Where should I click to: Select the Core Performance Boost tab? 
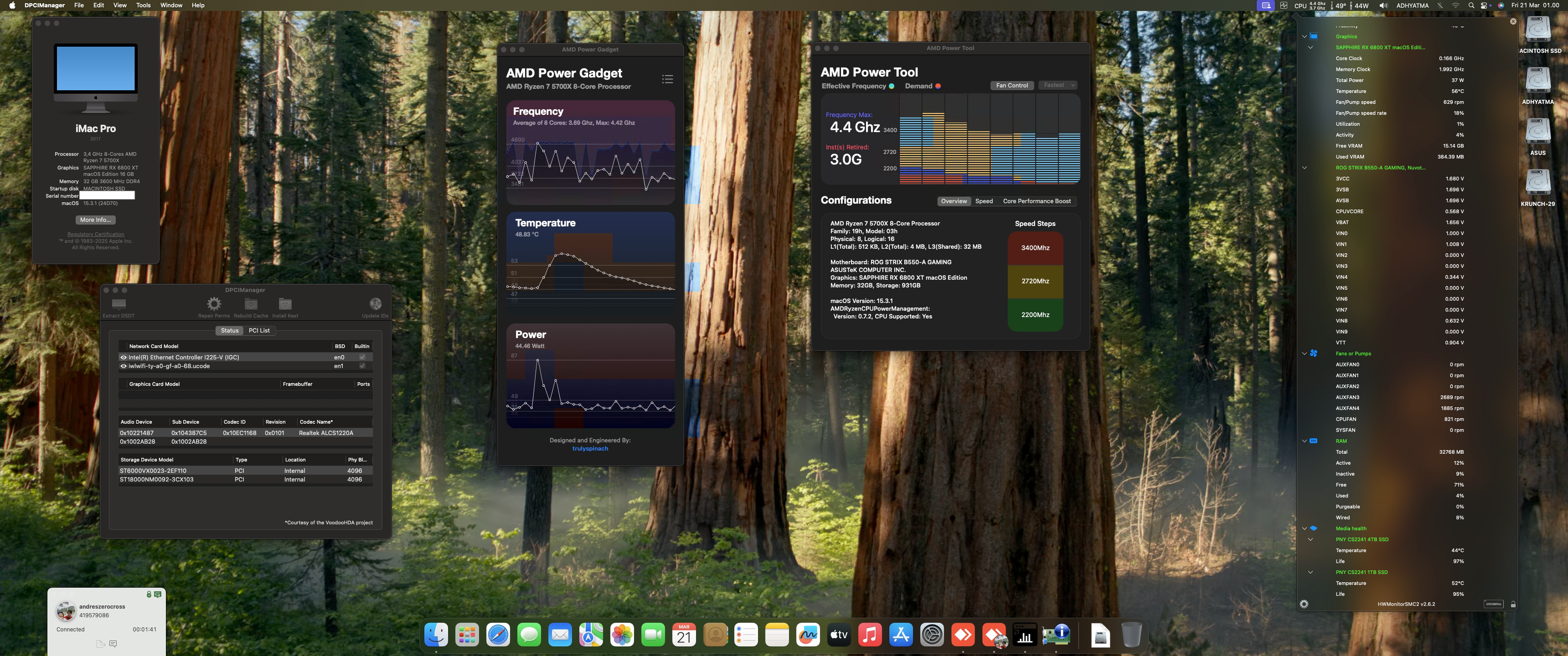click(1036, 201)
